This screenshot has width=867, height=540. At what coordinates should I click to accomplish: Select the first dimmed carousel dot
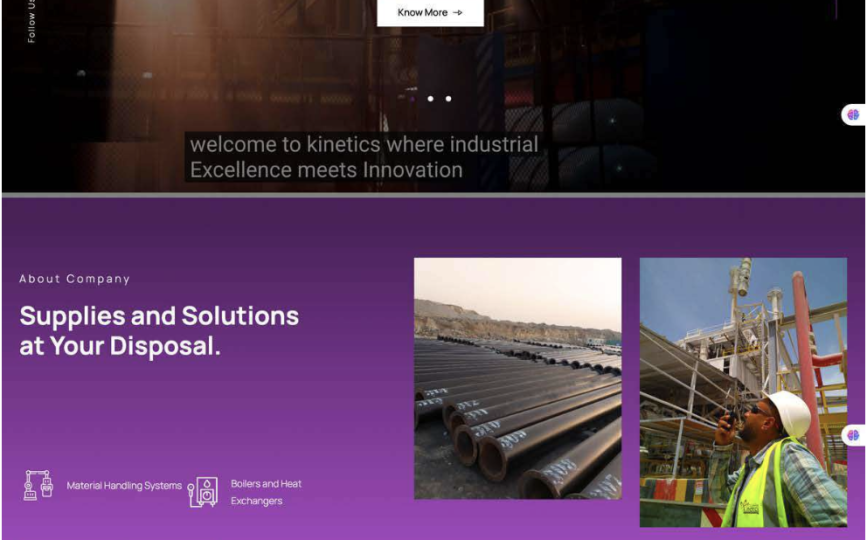pyautogui.click(x=412, y=99)
